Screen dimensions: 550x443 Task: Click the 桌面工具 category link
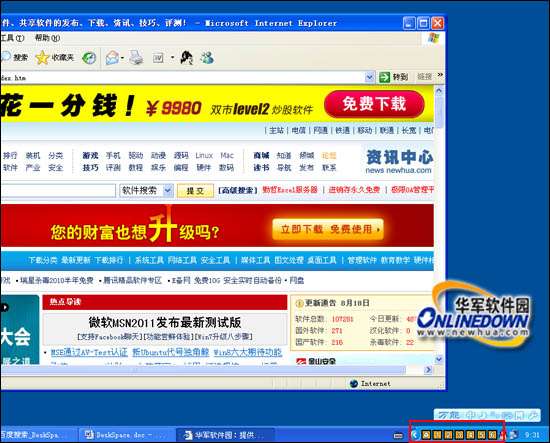[x=322, y=260]
